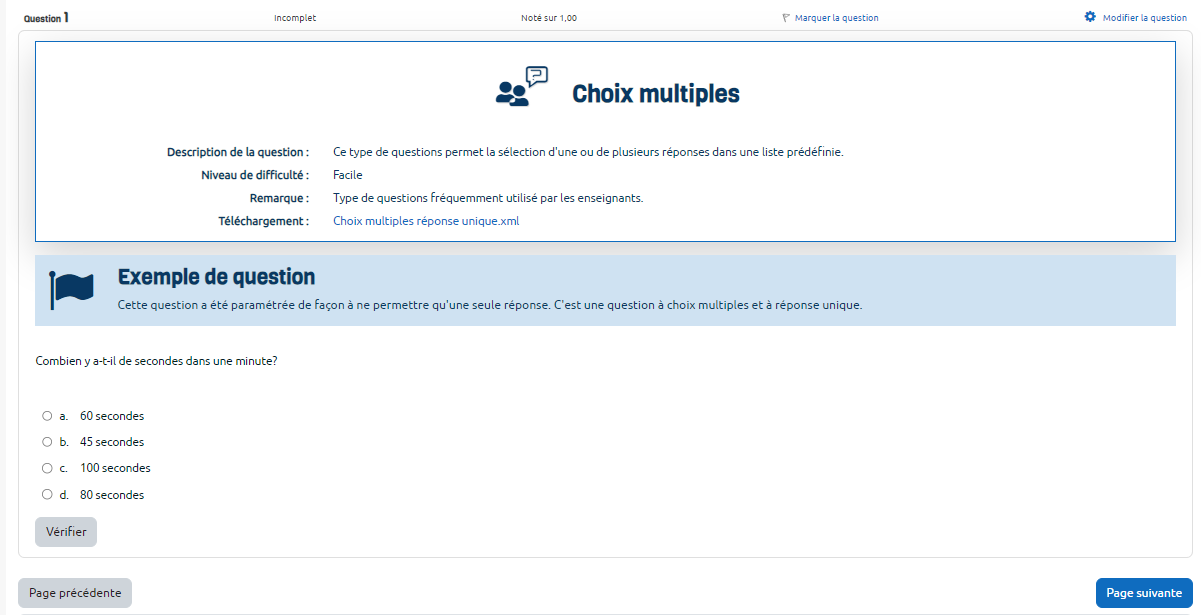
Task: Click the flag icon beside Marquer la question
Action: click(786, 18)
